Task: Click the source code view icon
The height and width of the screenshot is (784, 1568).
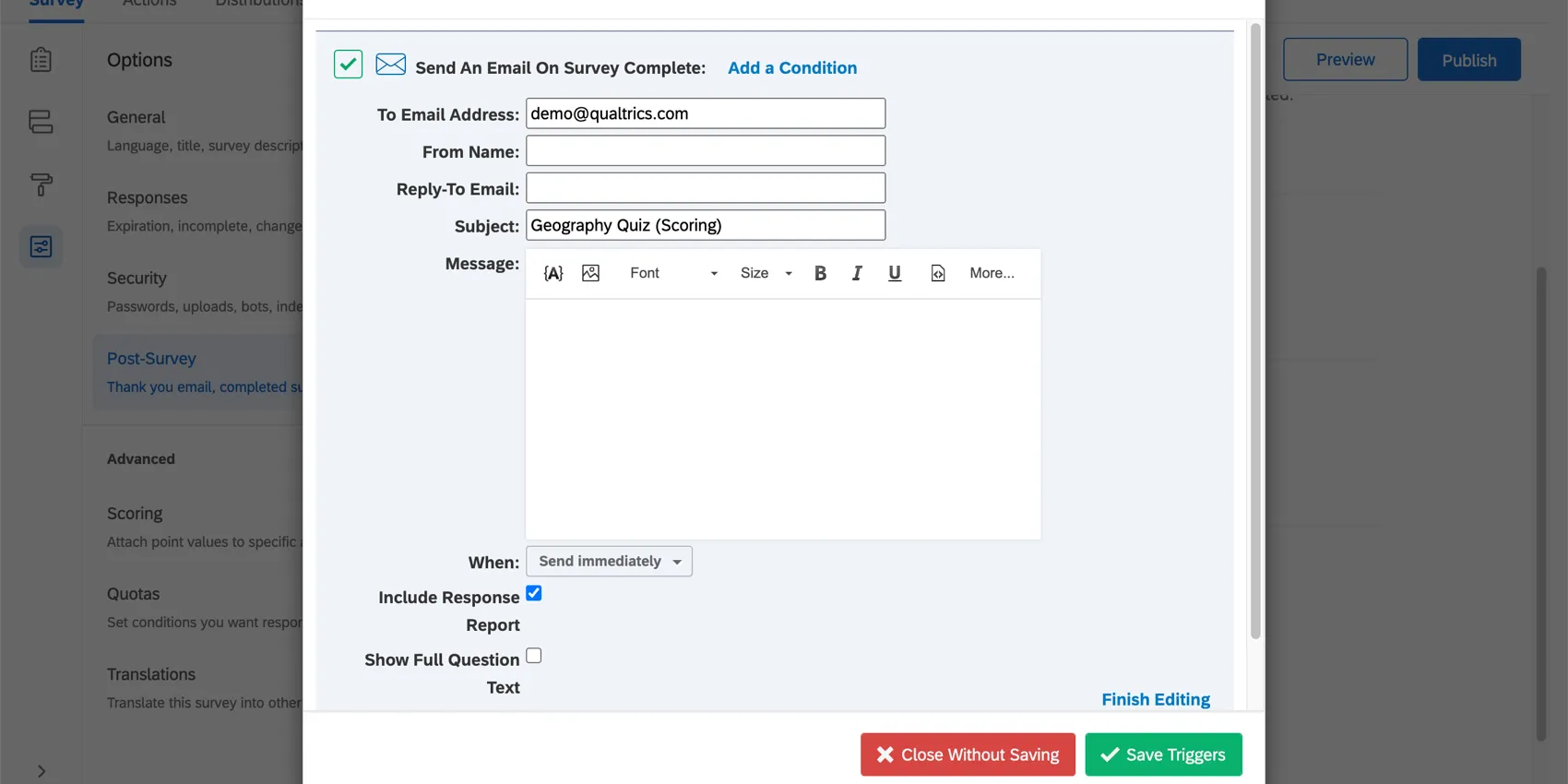Action: (938, 273)
